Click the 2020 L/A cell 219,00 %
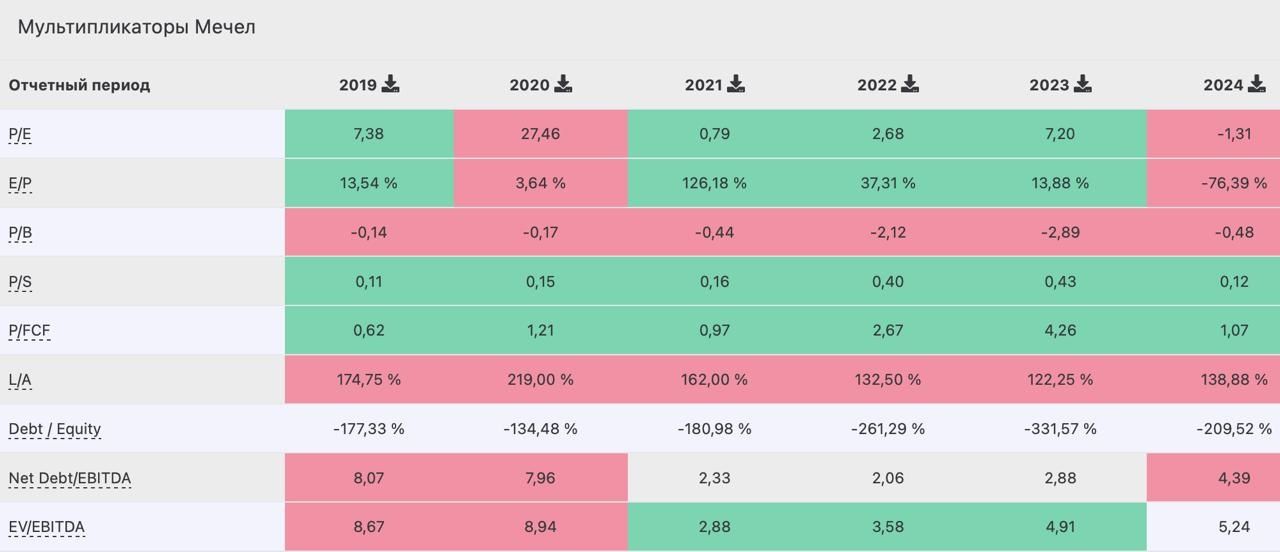The width and height of the screenshot is (1280, 552). click(540, 380)
